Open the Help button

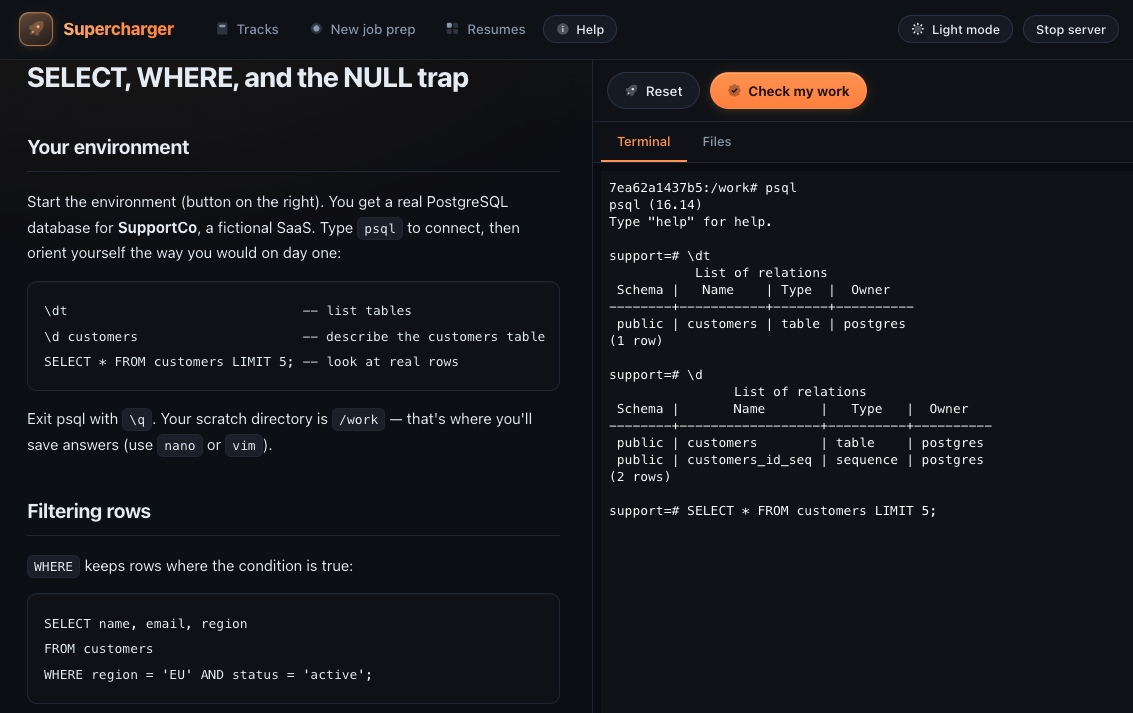580,29
